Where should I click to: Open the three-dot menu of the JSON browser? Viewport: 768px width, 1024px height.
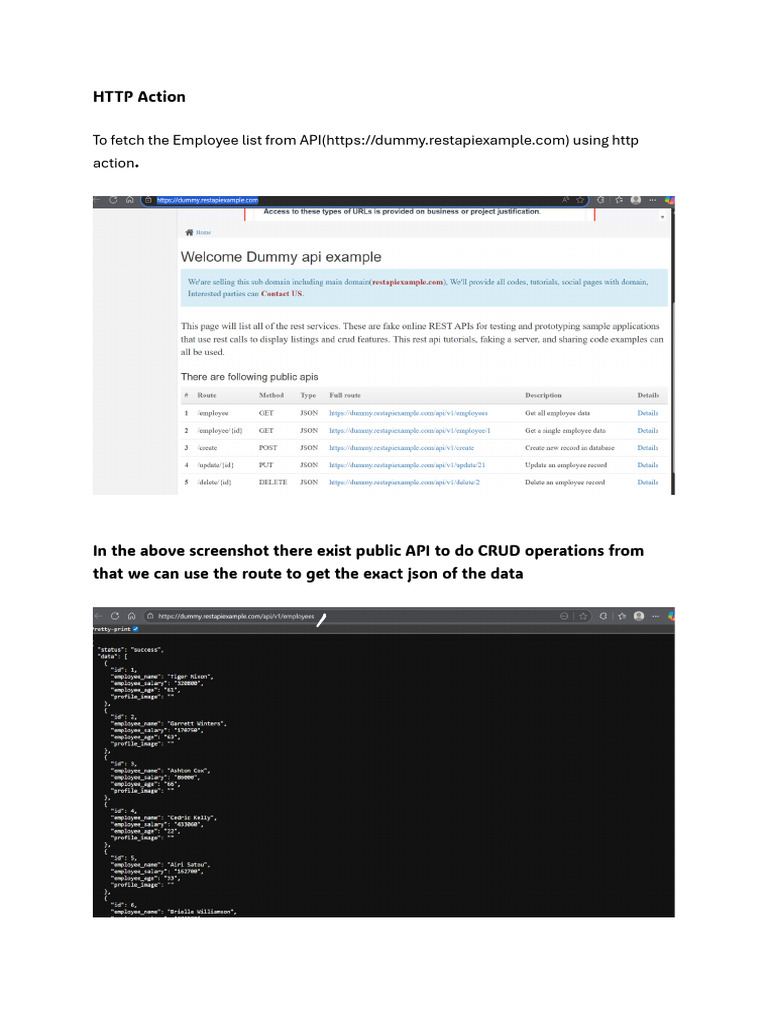click(655, 616)
